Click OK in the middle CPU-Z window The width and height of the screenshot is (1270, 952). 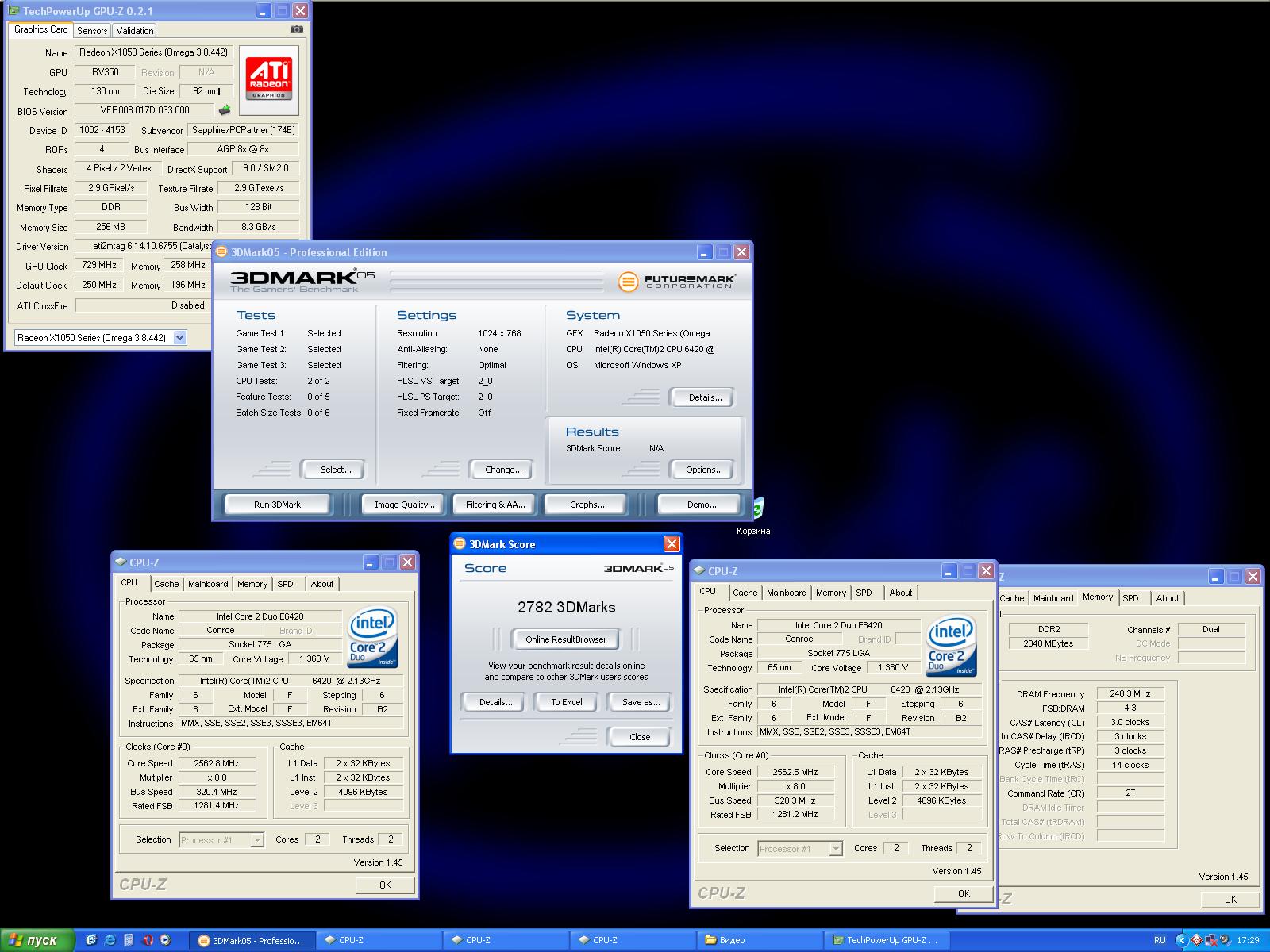[964, 893]
